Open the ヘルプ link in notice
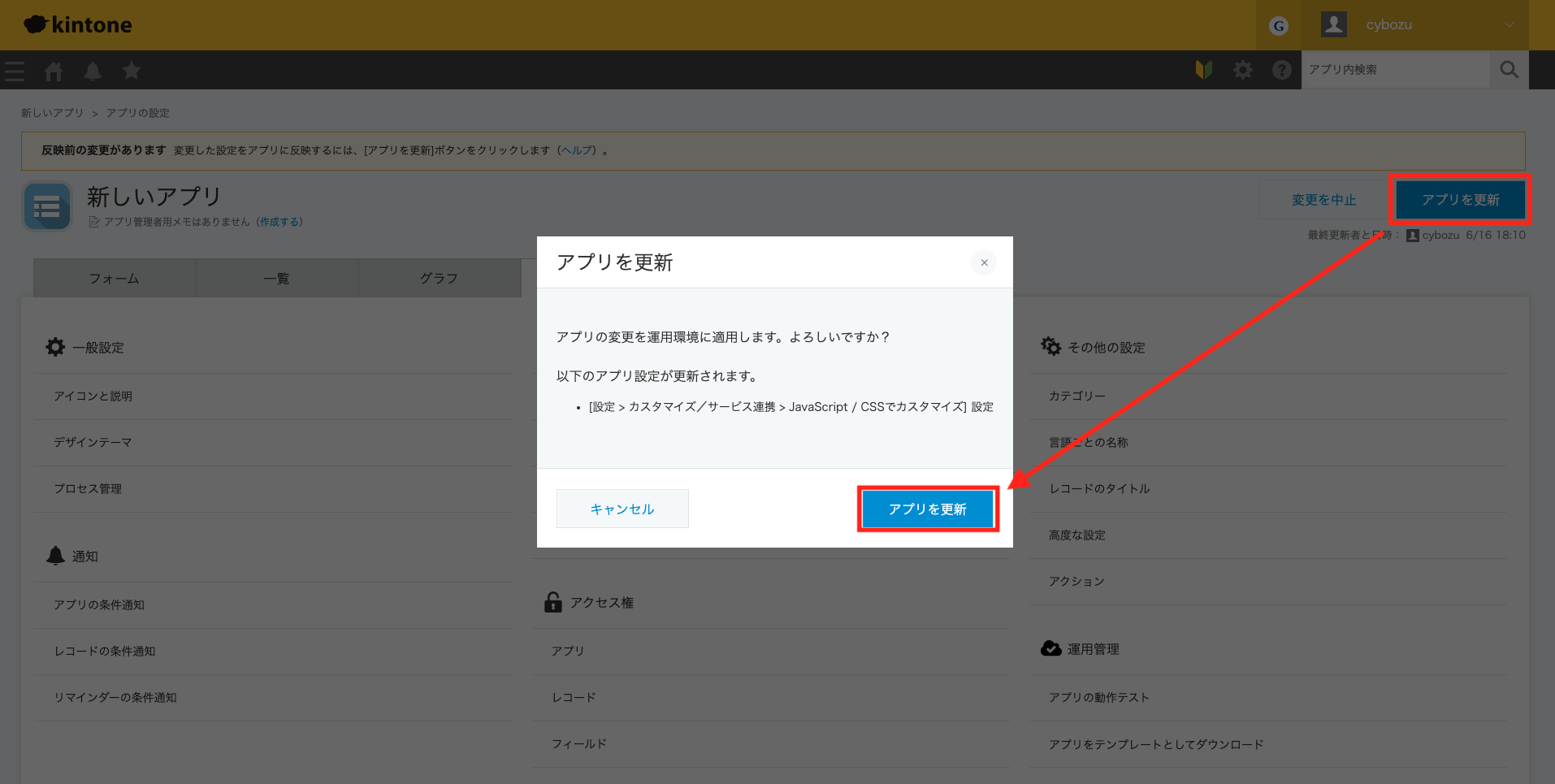This screenshot has height=784, width=1555. pyautogui.click(x=578, y=150)
